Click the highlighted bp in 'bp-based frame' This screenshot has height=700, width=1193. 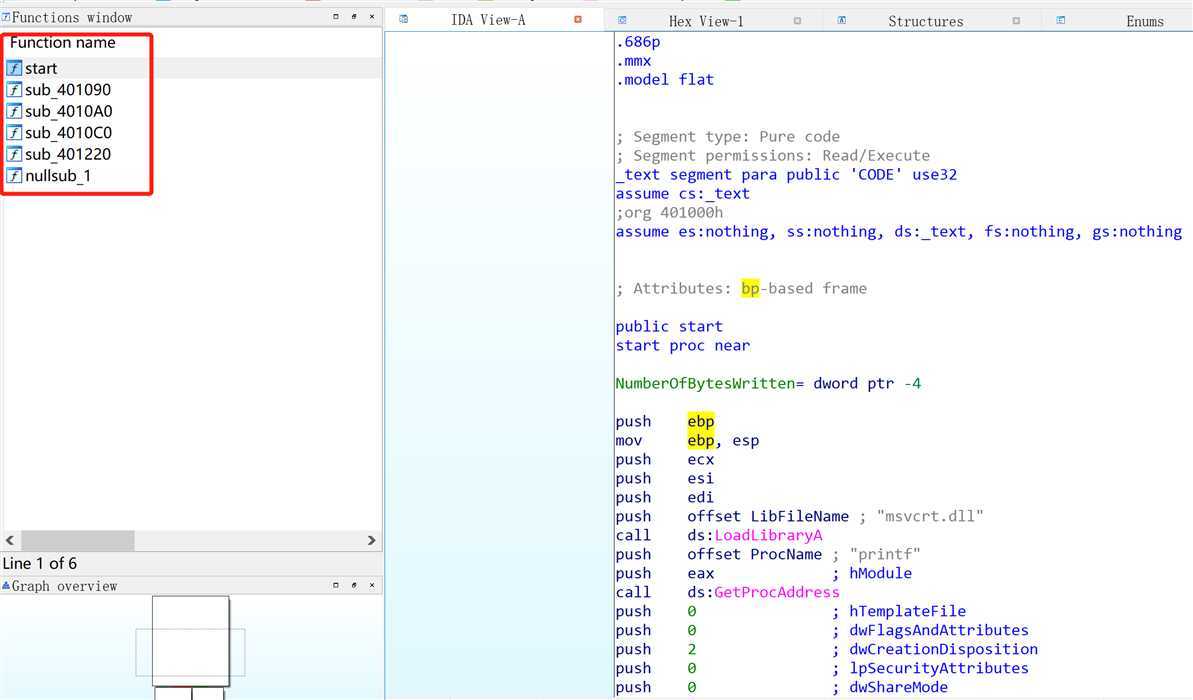point(750,288)
